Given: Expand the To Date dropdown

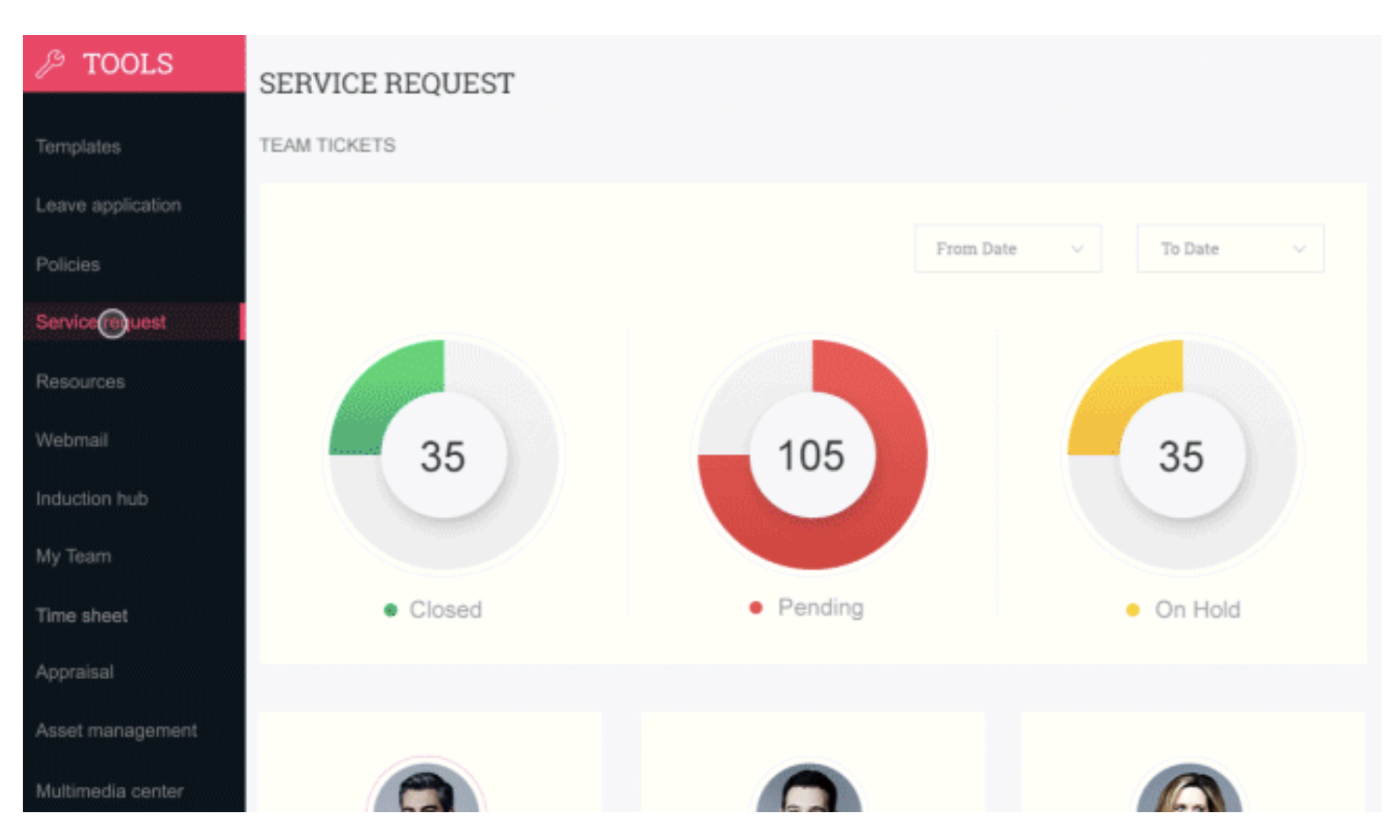Looking at the screenshot, I should (x=1229, y=248).
